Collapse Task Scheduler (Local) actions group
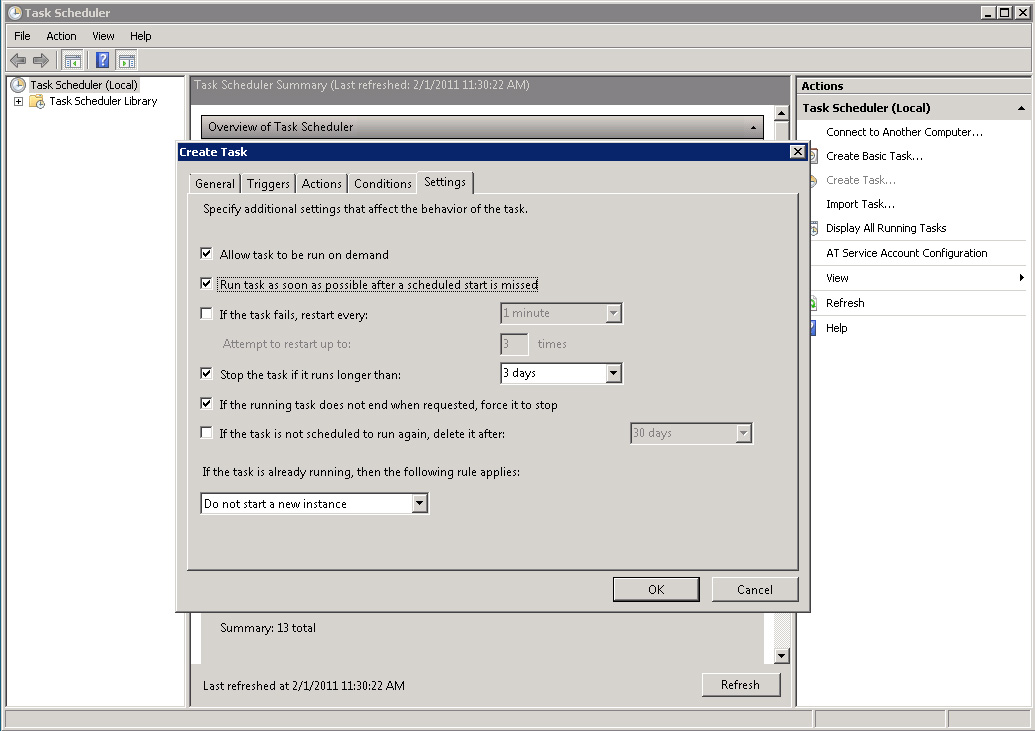The image size is (1035, 731). [1021, 108]
